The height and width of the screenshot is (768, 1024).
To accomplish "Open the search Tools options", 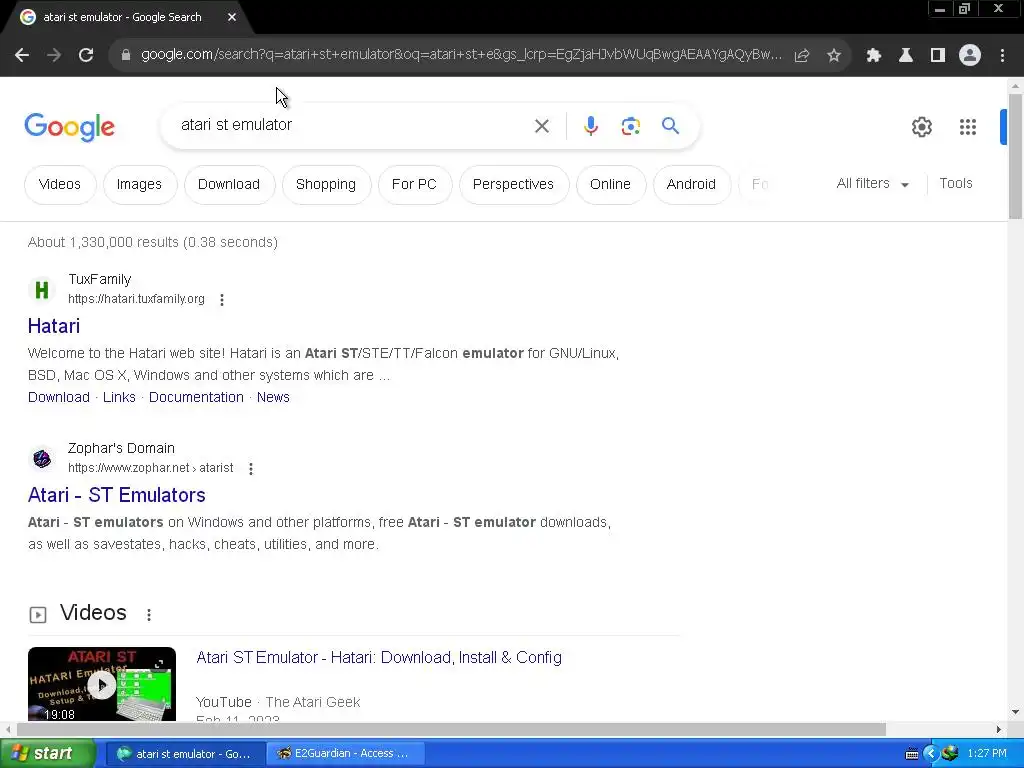I will click(955, 184).
